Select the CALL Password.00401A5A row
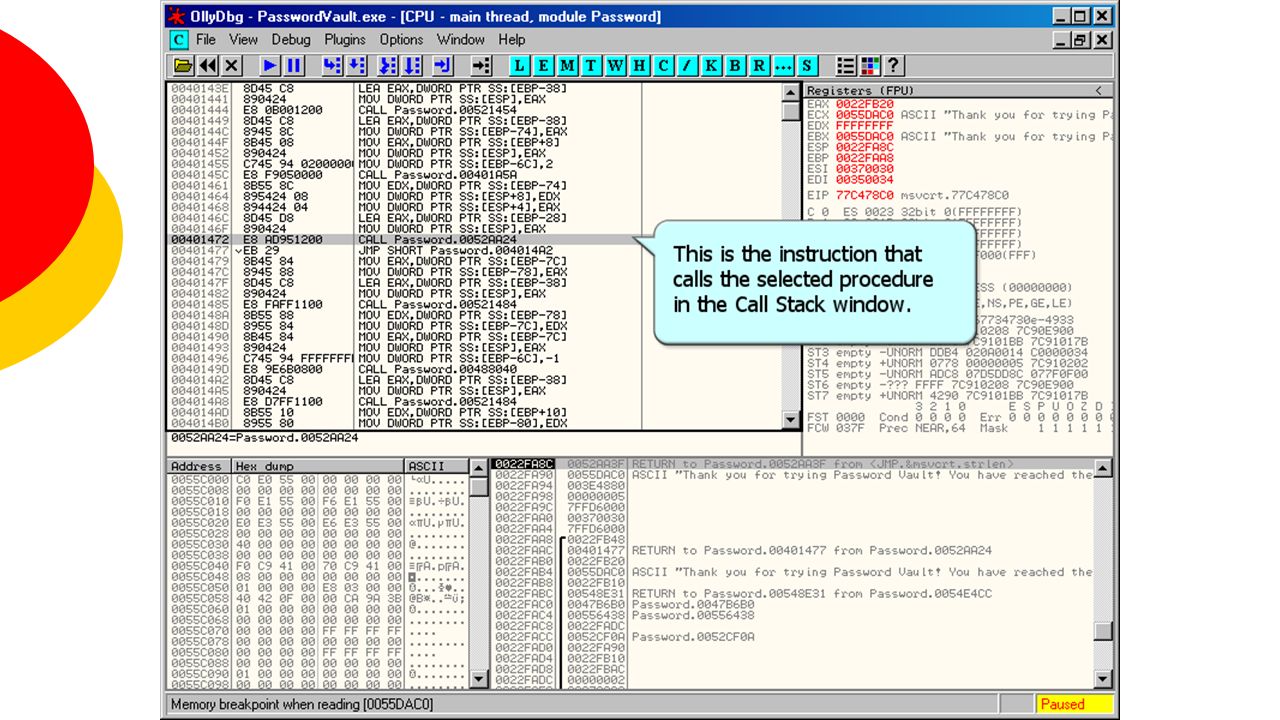Viewport: 1280px width, 720px height. (473, 175)
